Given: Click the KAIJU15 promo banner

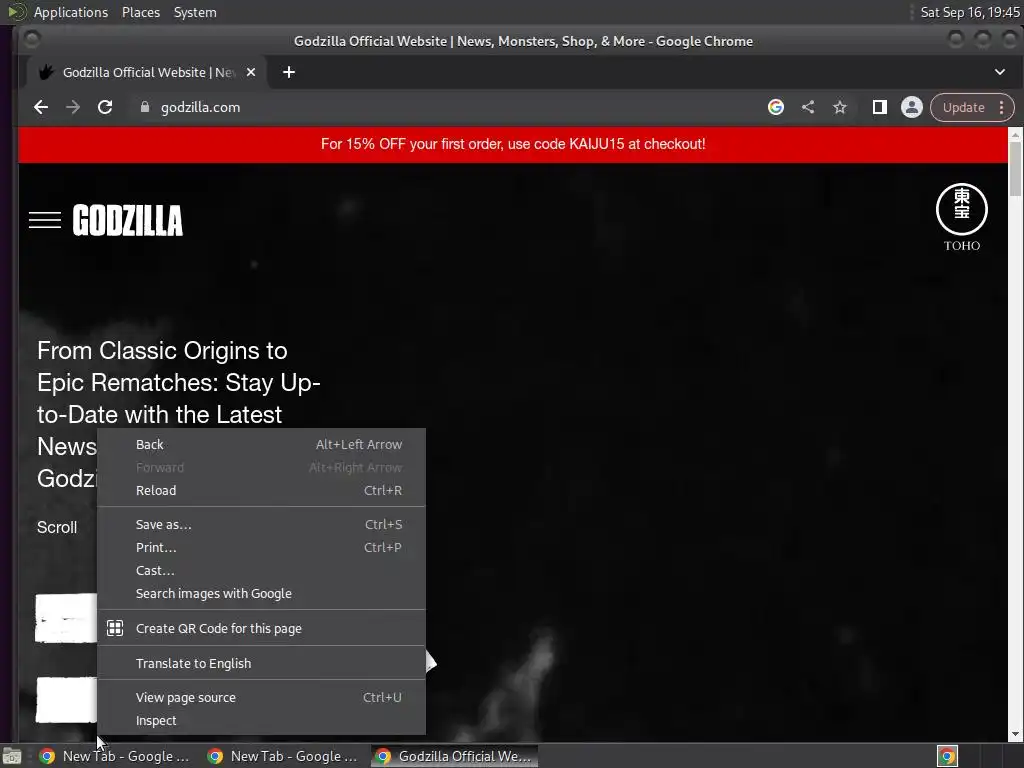Looking at the screenshot, I should click(513, 144).
